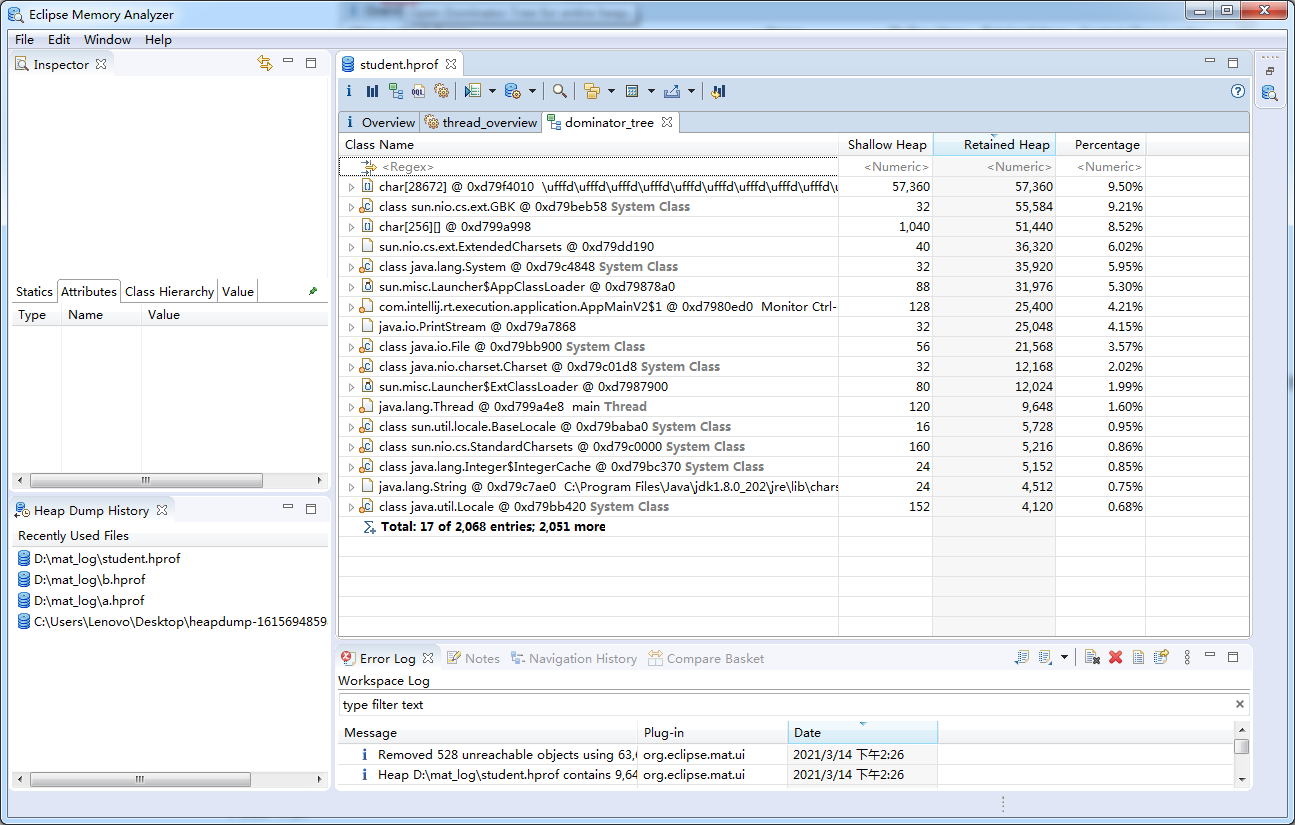Sort by Retained Heap column header
The image size is (1295, 825).
point(994,145)
